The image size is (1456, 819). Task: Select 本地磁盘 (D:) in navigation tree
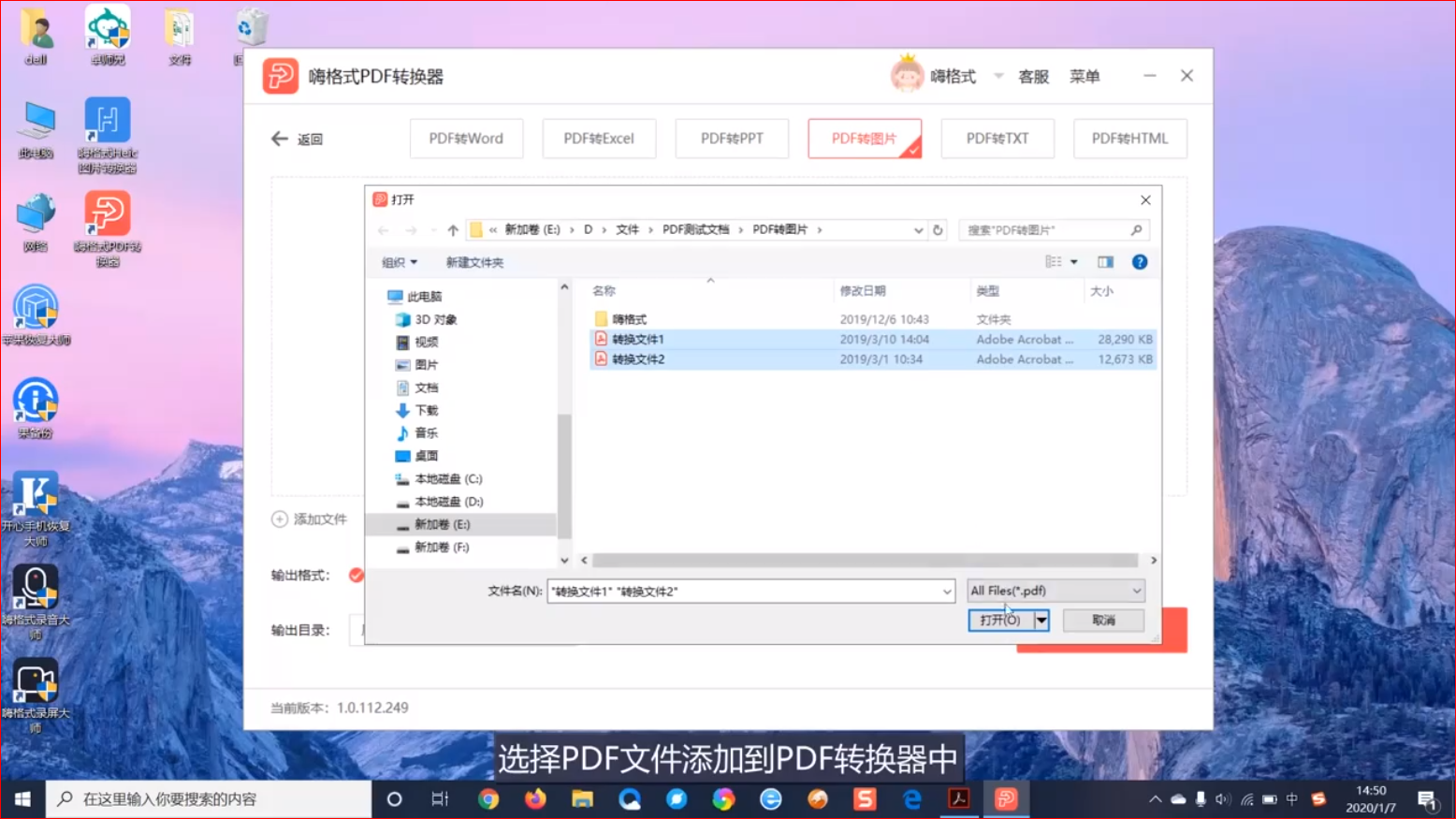439,502
